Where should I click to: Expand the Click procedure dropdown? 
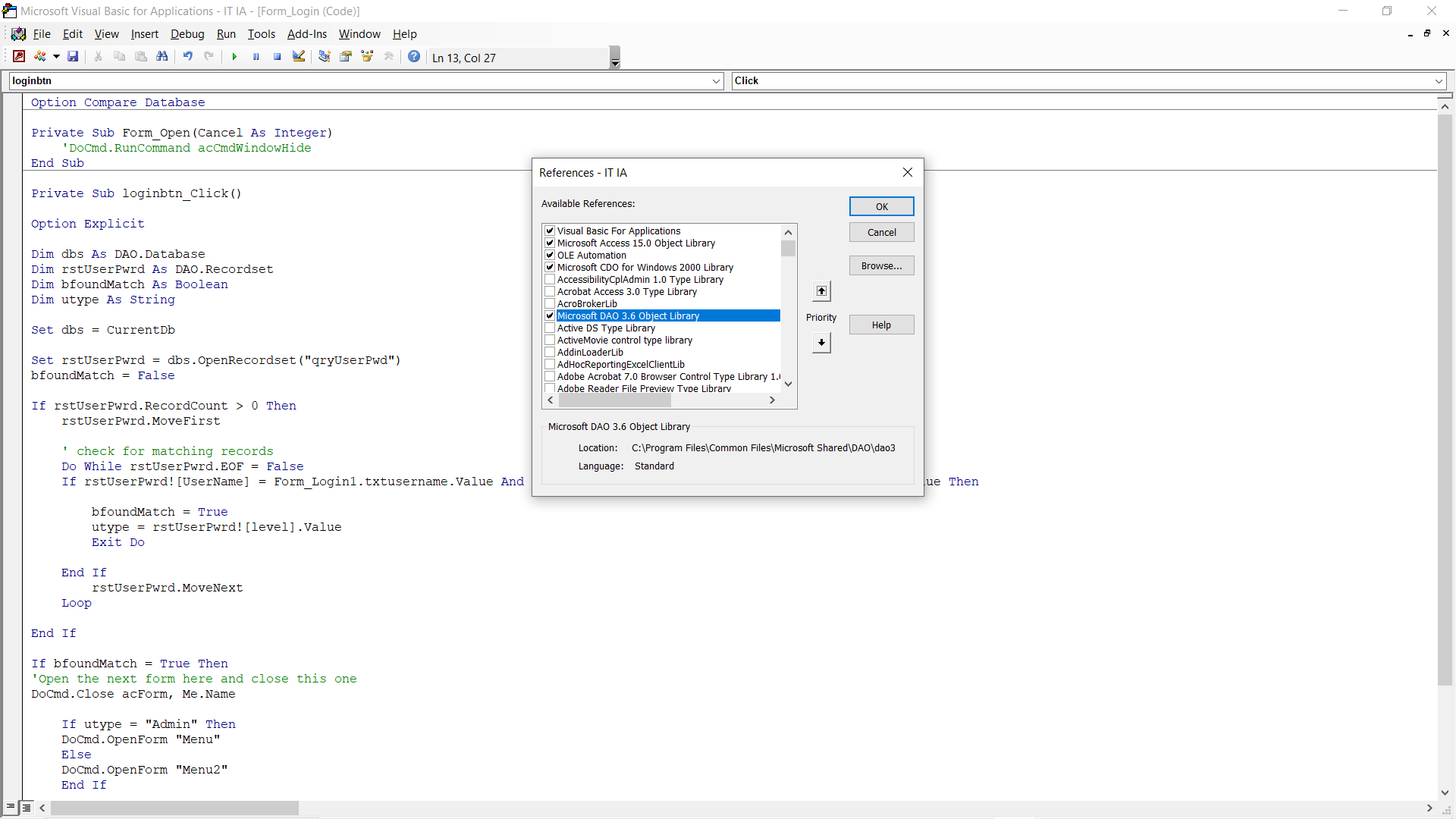[x=1439, y=81]
